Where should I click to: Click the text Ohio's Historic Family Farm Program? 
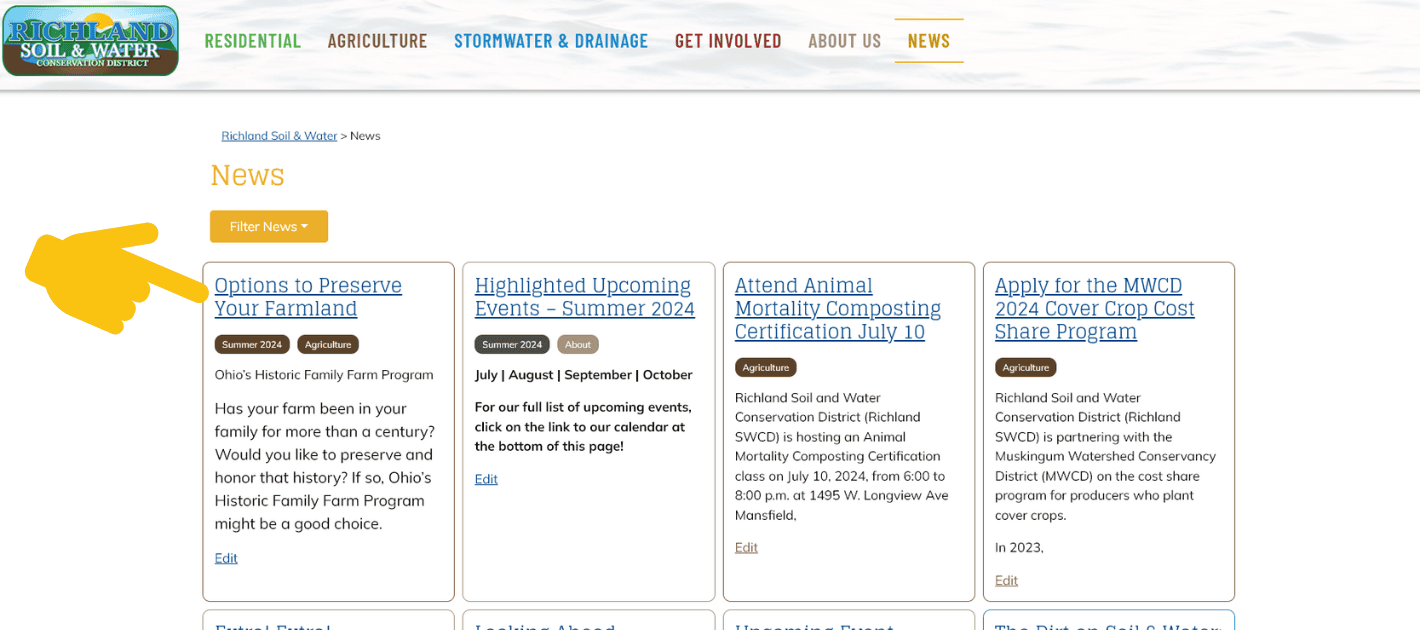(x=324, y=375)
